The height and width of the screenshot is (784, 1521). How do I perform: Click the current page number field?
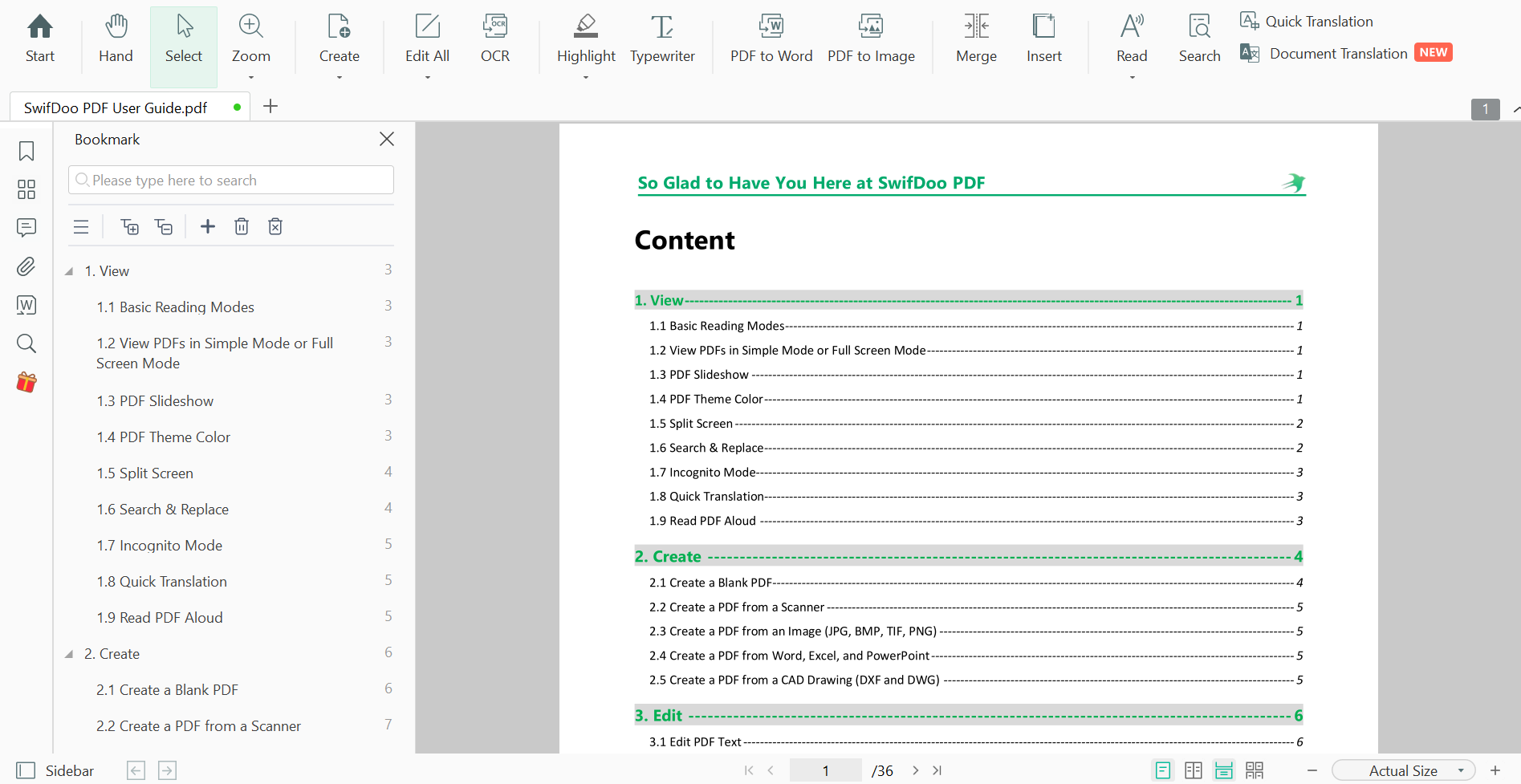click(x=825, y=770)
